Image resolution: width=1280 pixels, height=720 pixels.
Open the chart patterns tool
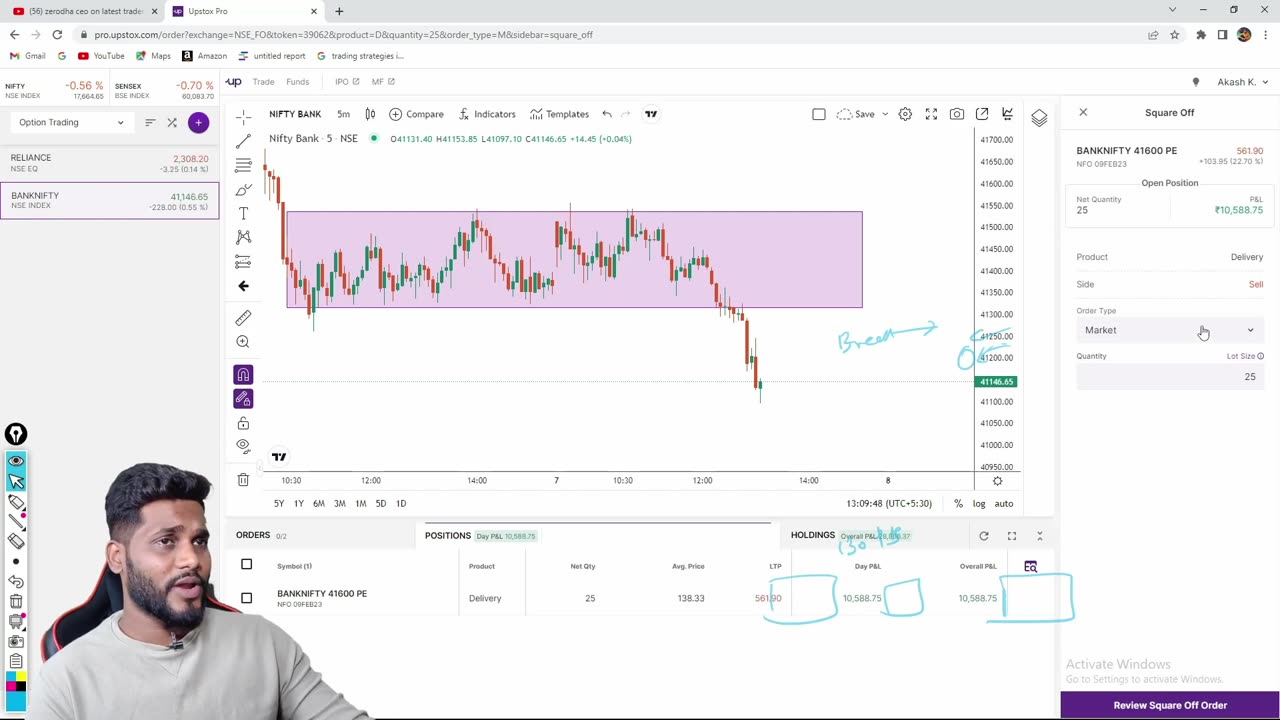pos(243,237)
